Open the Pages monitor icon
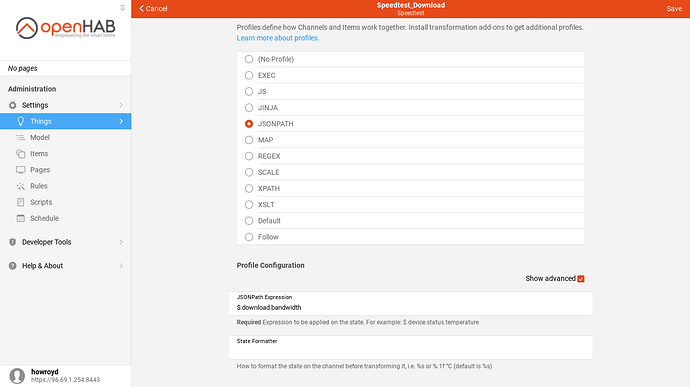 click(x=21, y=170)
